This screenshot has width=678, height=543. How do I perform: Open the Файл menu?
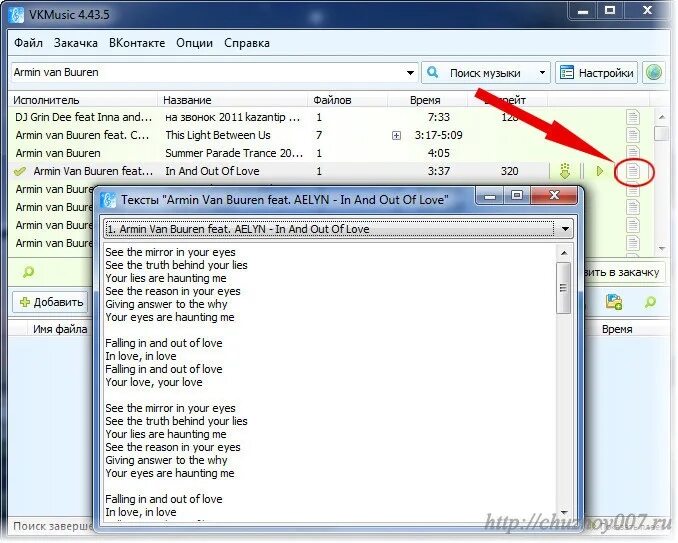(28, 43)
